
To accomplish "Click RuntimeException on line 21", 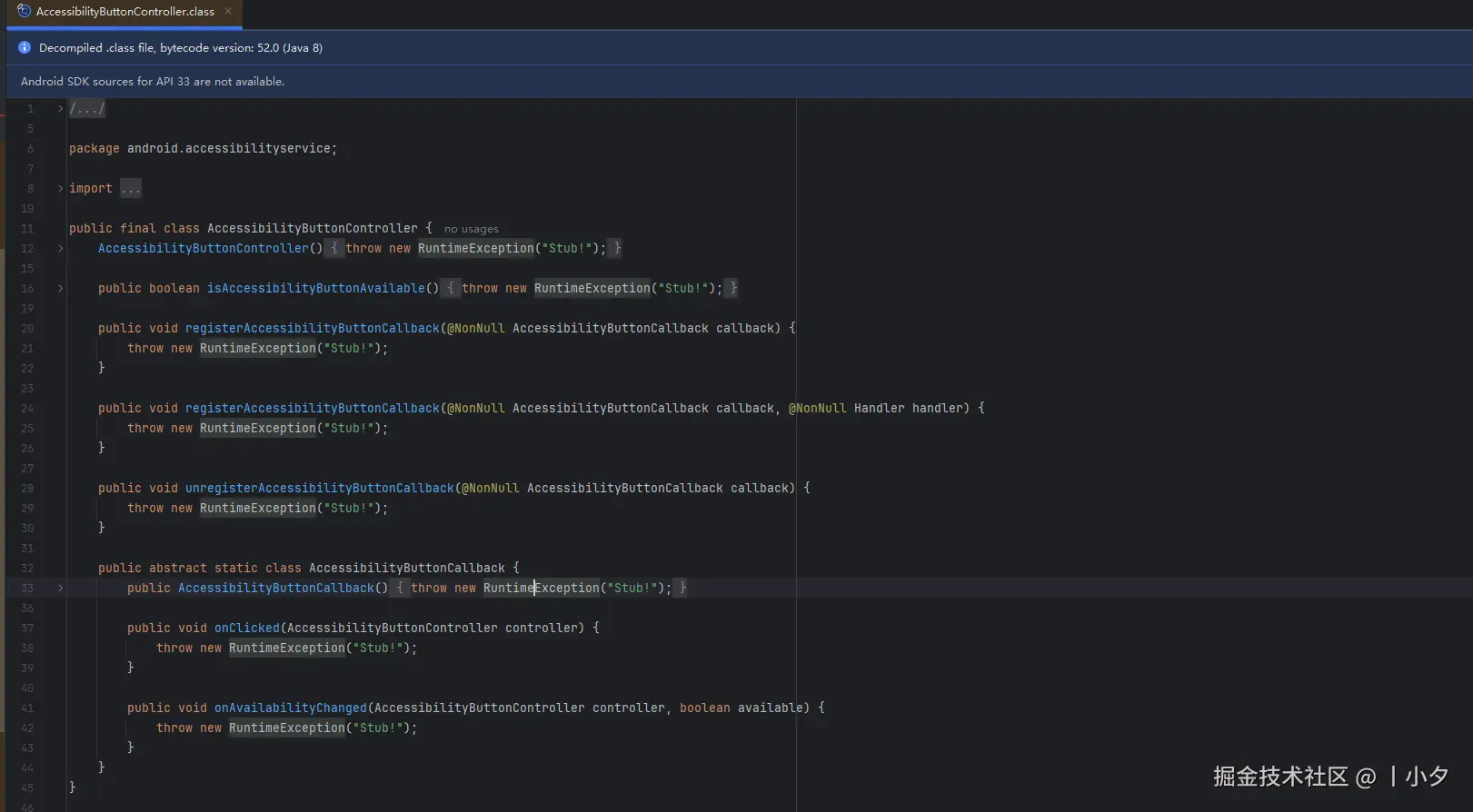I will click(258, 349).
